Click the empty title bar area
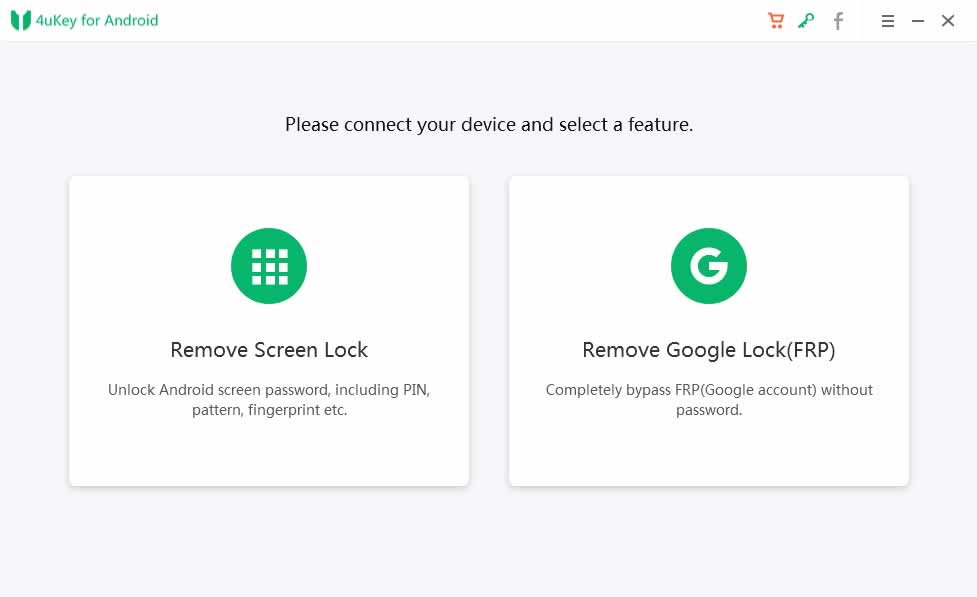This screenshot has width=977, height=597. tap(450, 20)
